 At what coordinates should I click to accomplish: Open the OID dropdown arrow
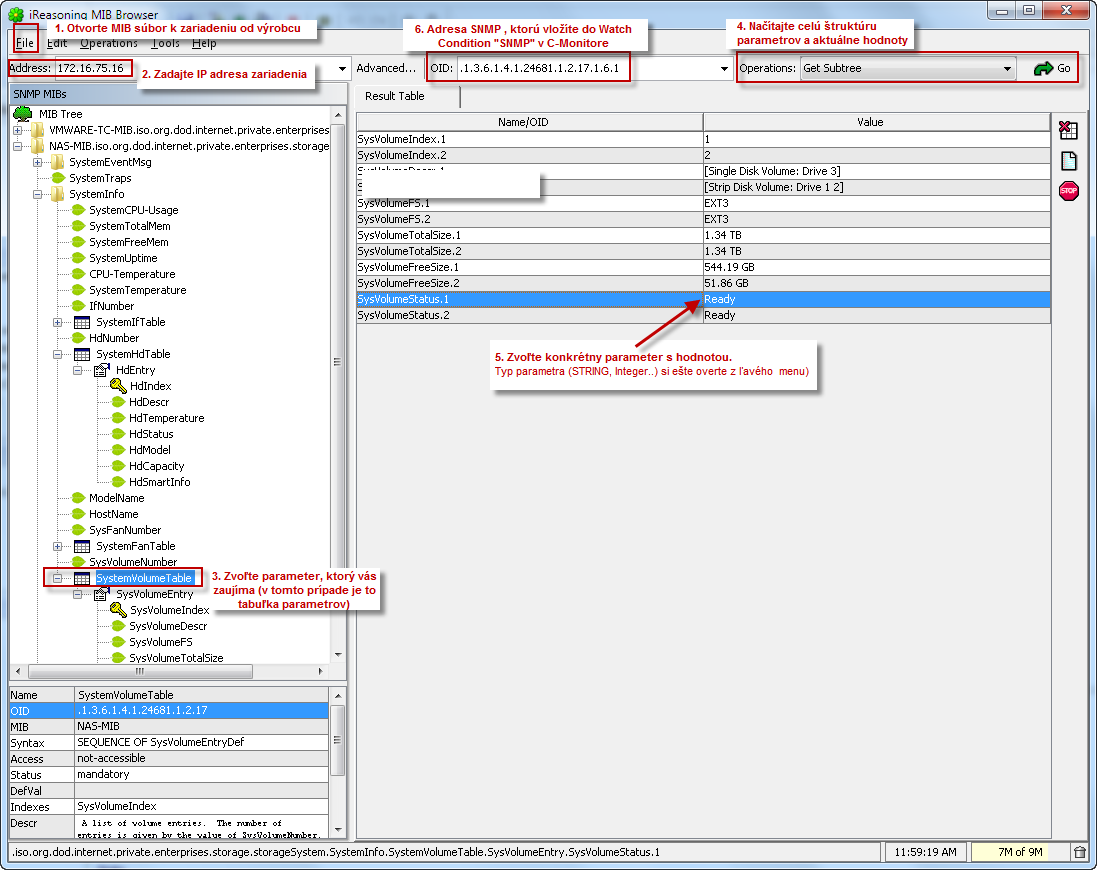click(724, 69)
